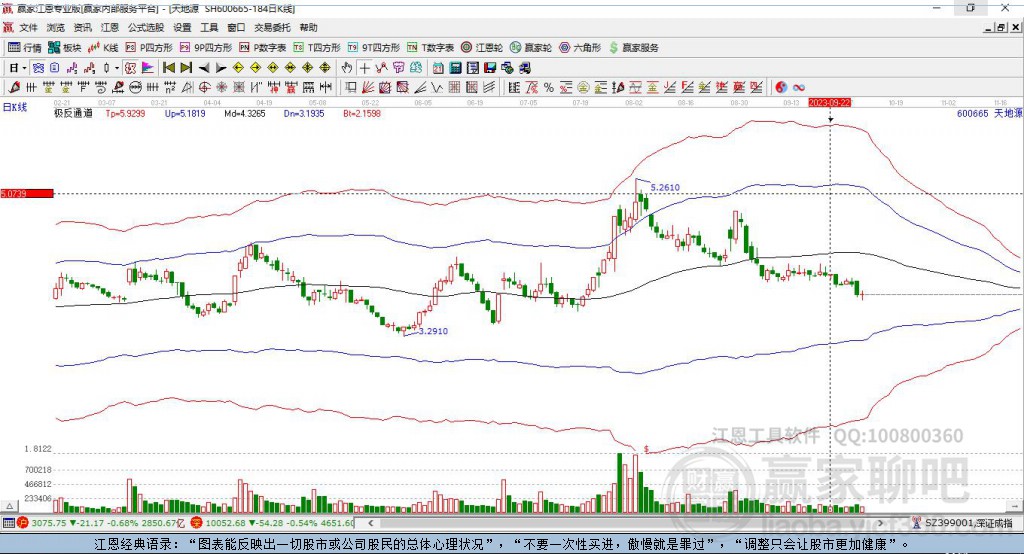Select the n² square tool

[170, 87]
